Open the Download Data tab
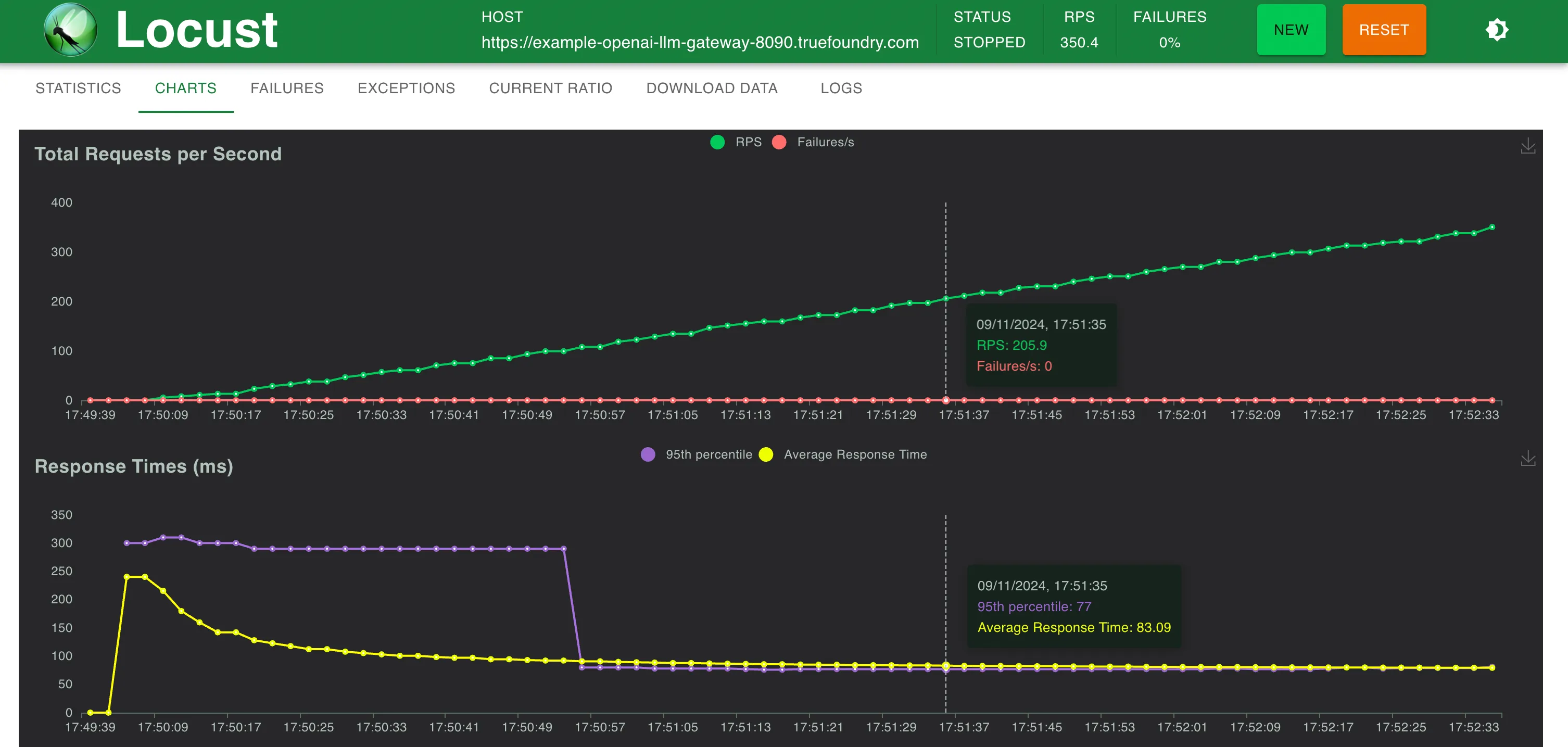 [712, 88]
